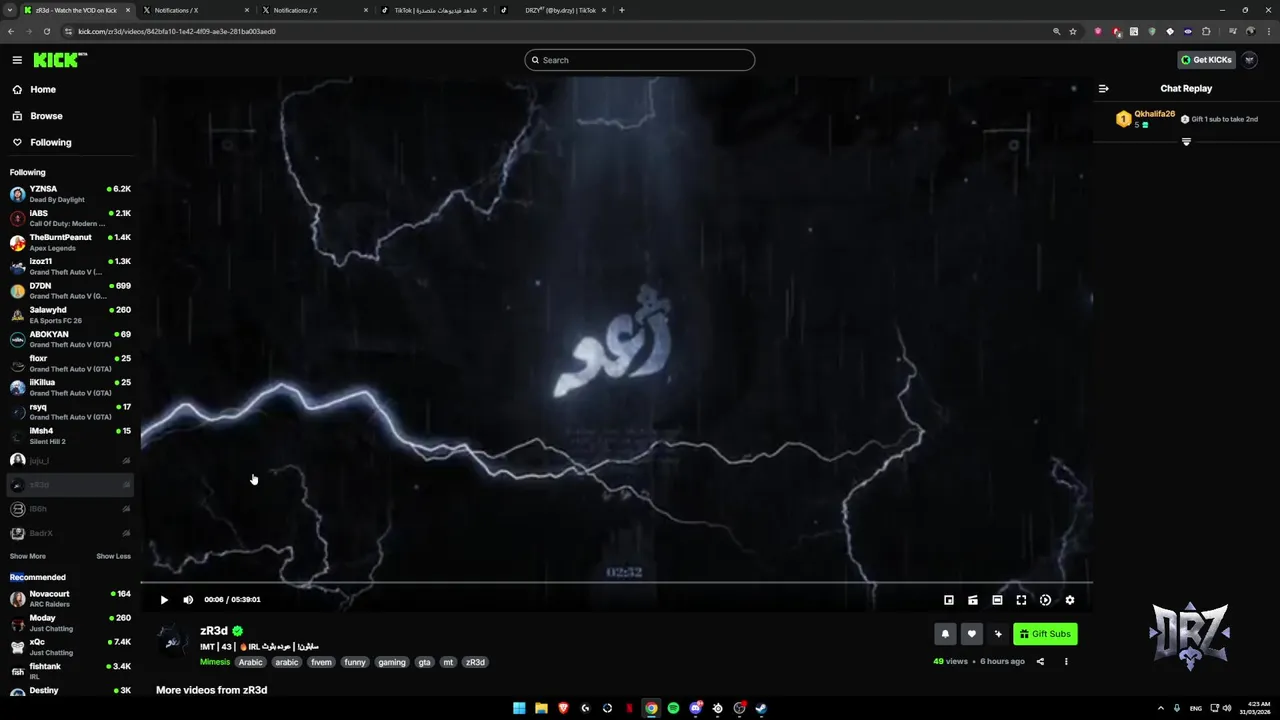Open Discord from taskbar

(x=695, y=708)
